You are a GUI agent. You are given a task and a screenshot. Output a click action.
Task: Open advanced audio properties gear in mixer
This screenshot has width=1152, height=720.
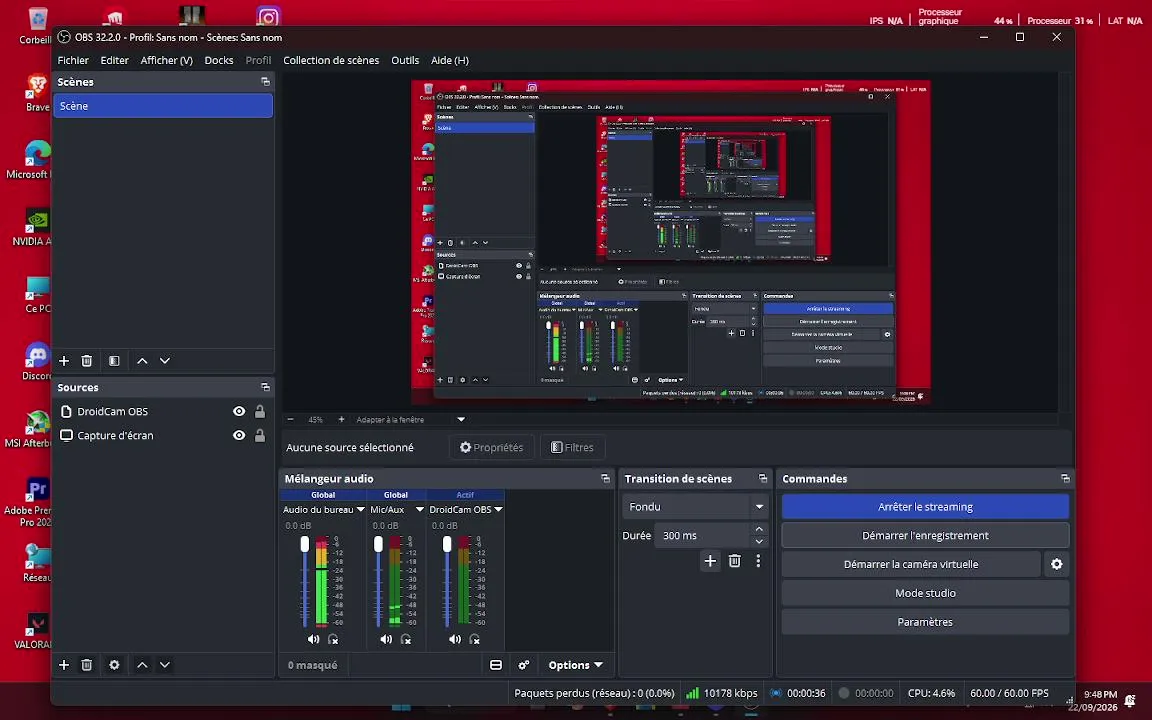tap(524, 665)
